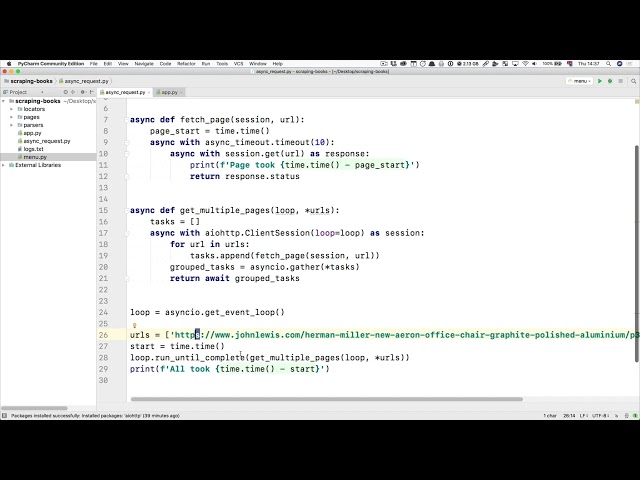Click the editor horizontal scrollbar
Viewport: 640px width, 480px height.
[x=327, y=399]
